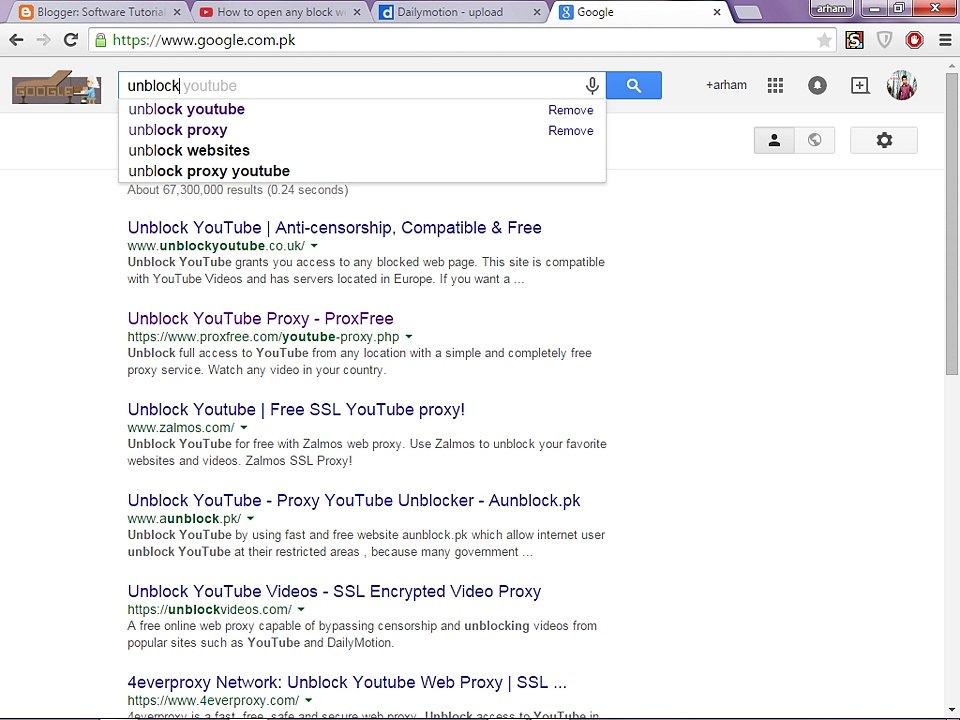Expand dropdown arrow beside unblockyoutube.co.uk URL

click(314, 246)
